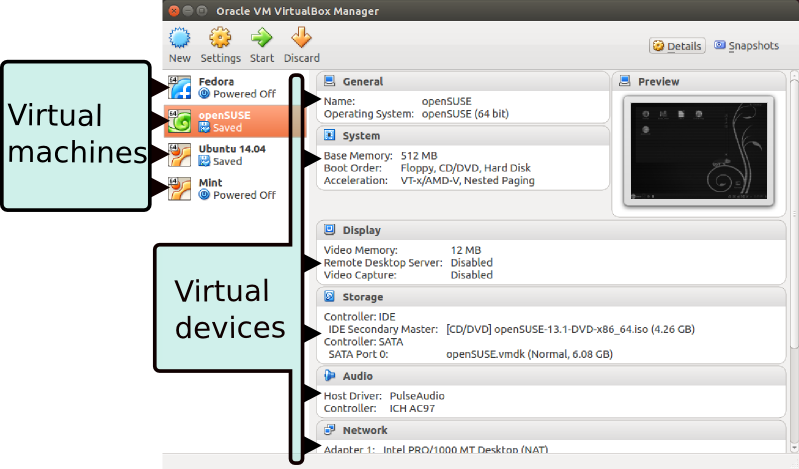Start the VM using green arrow icon

pos(261,38)
